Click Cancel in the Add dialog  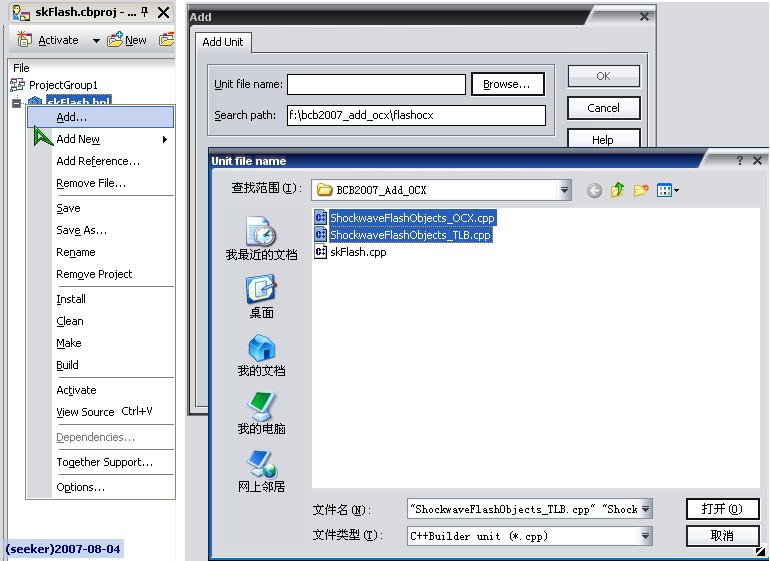[604, 108]
